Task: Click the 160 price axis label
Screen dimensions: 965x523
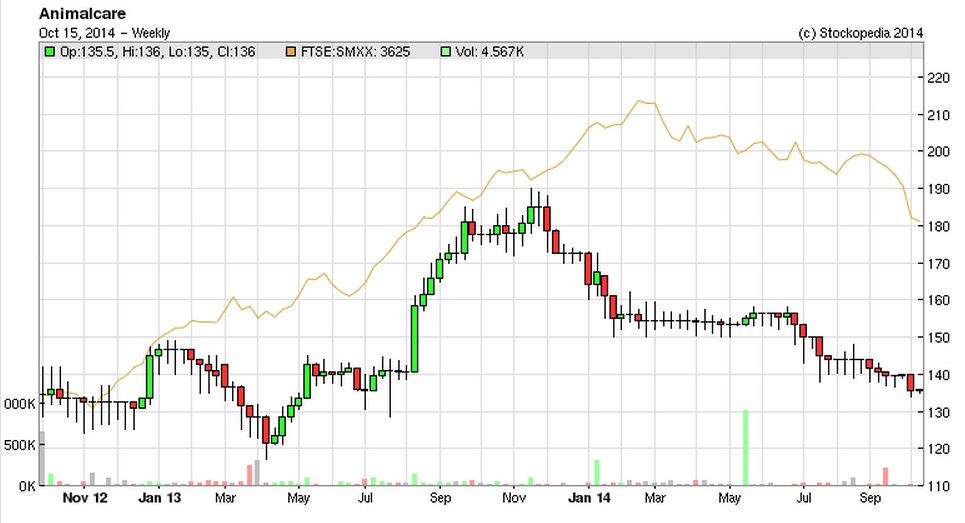Action: click(939, 300)
